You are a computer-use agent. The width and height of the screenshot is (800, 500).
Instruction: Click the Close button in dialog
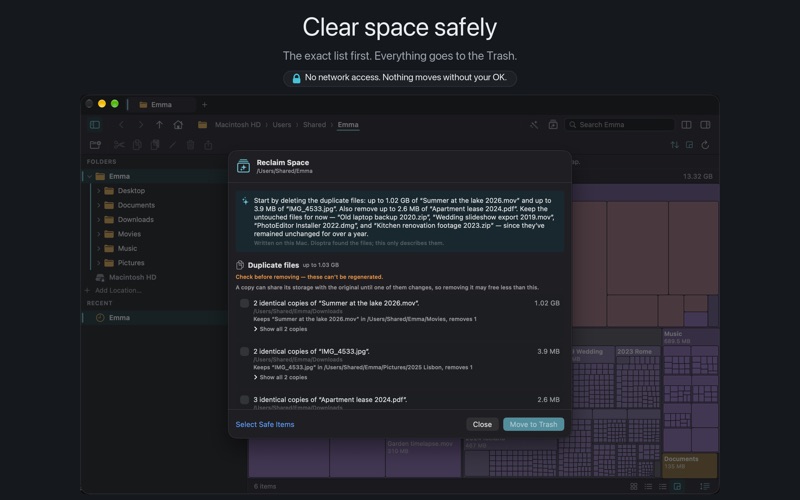(482, 424)
